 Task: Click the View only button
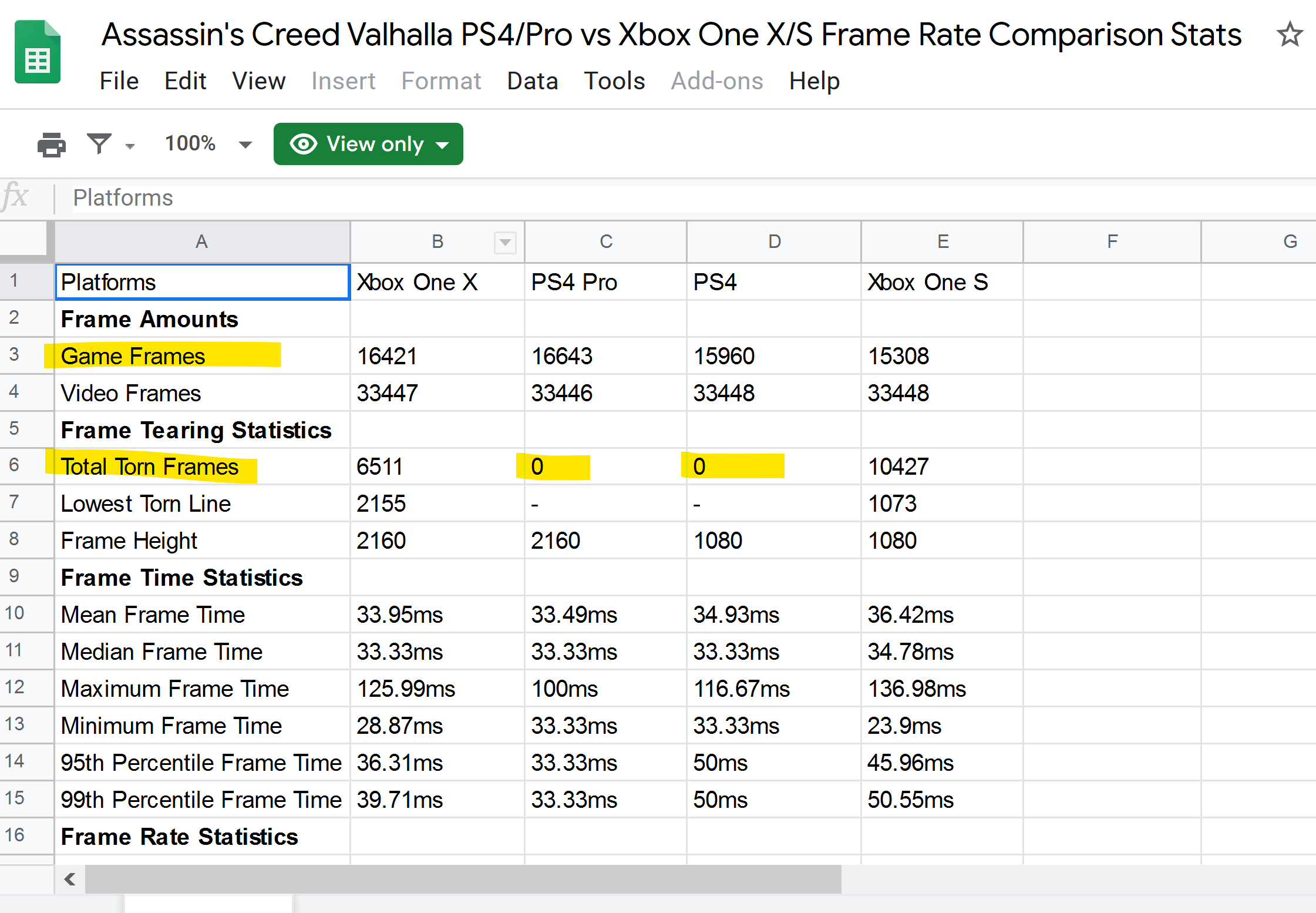pyautogui.click(x=368, y=144)
